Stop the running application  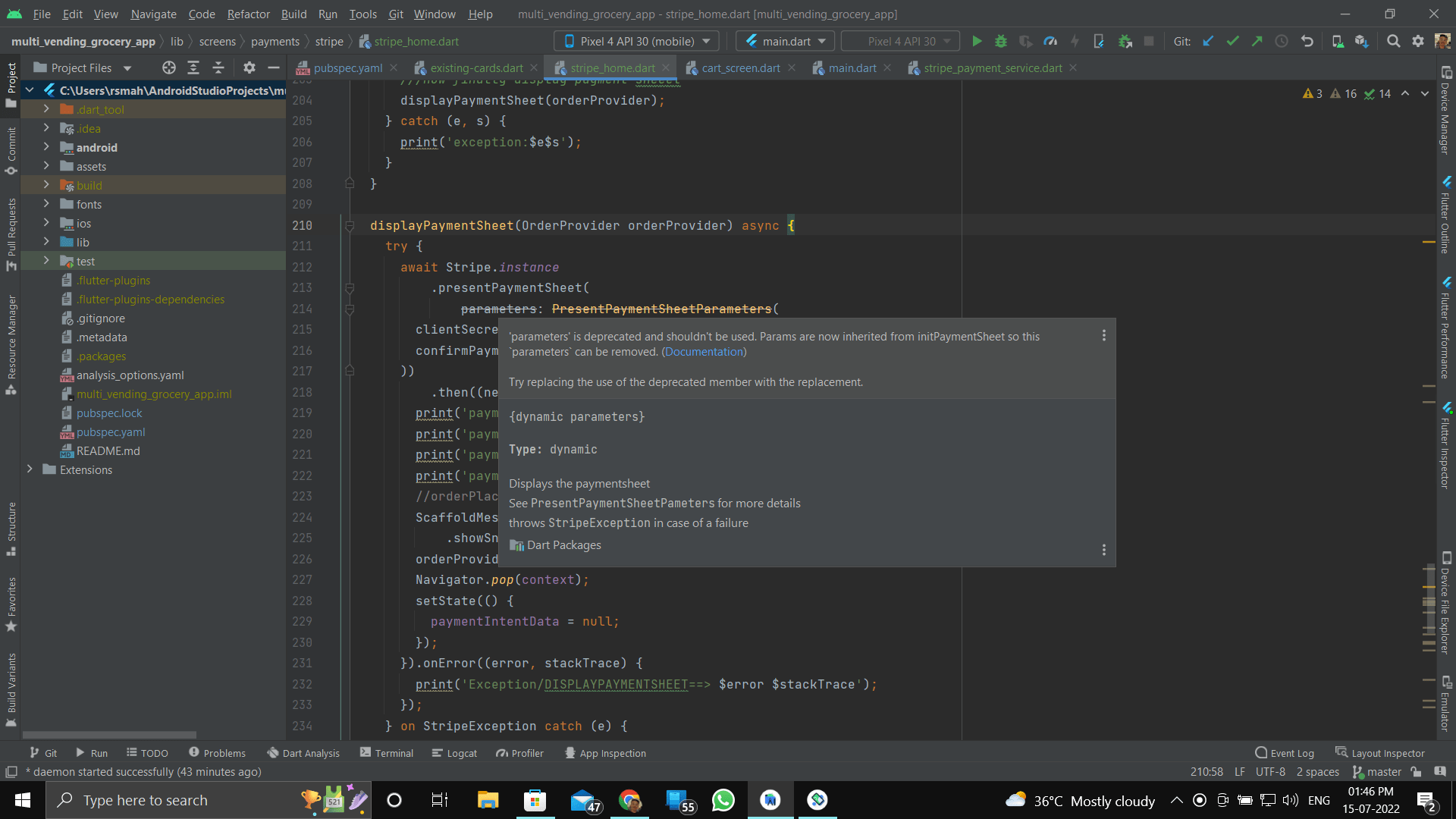1149,41
